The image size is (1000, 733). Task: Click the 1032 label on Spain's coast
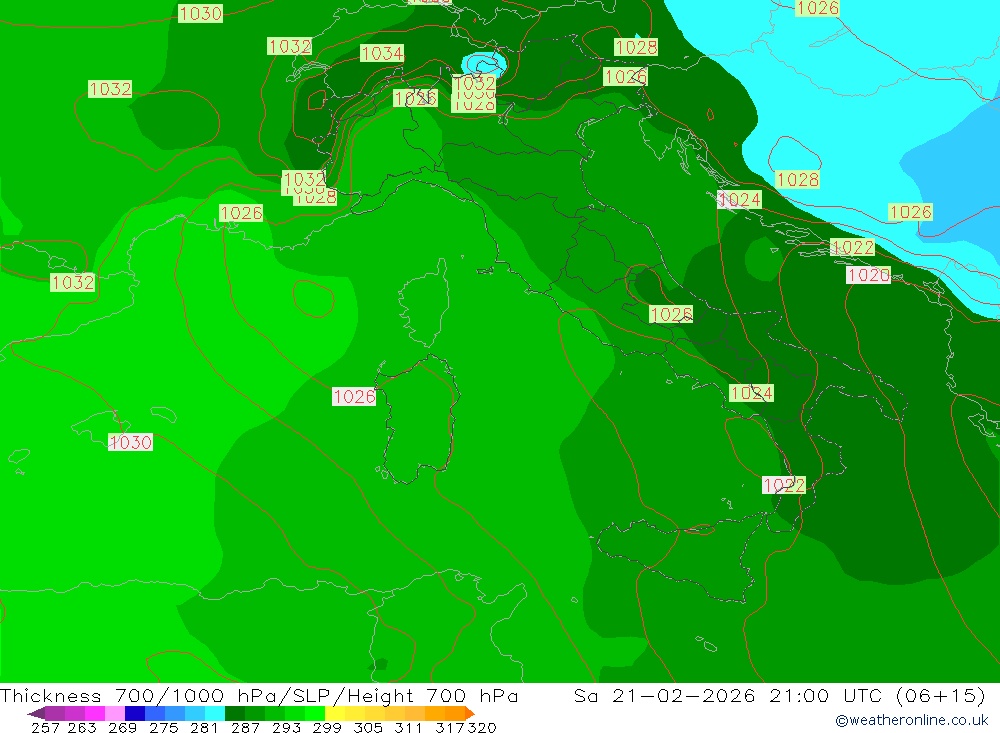[x=73, y=282]
